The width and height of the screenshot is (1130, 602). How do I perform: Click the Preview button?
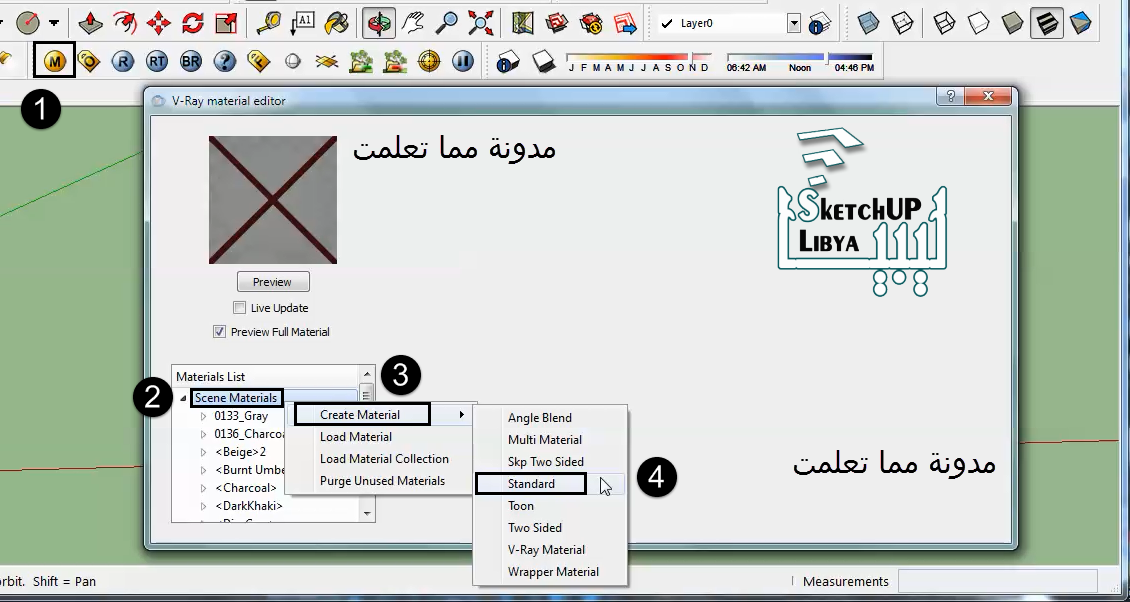(273, 282)
